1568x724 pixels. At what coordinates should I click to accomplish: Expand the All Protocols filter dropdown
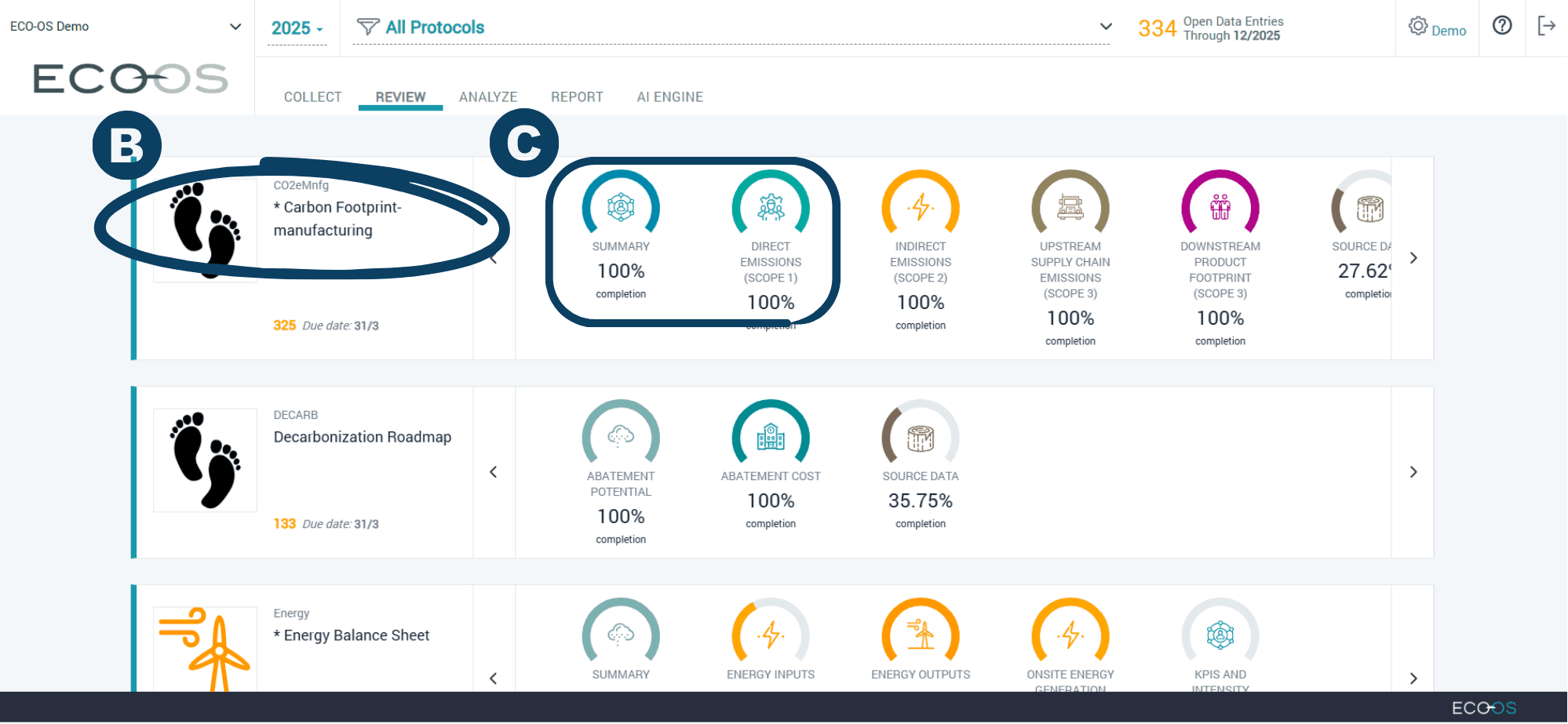click(1106, 27)
